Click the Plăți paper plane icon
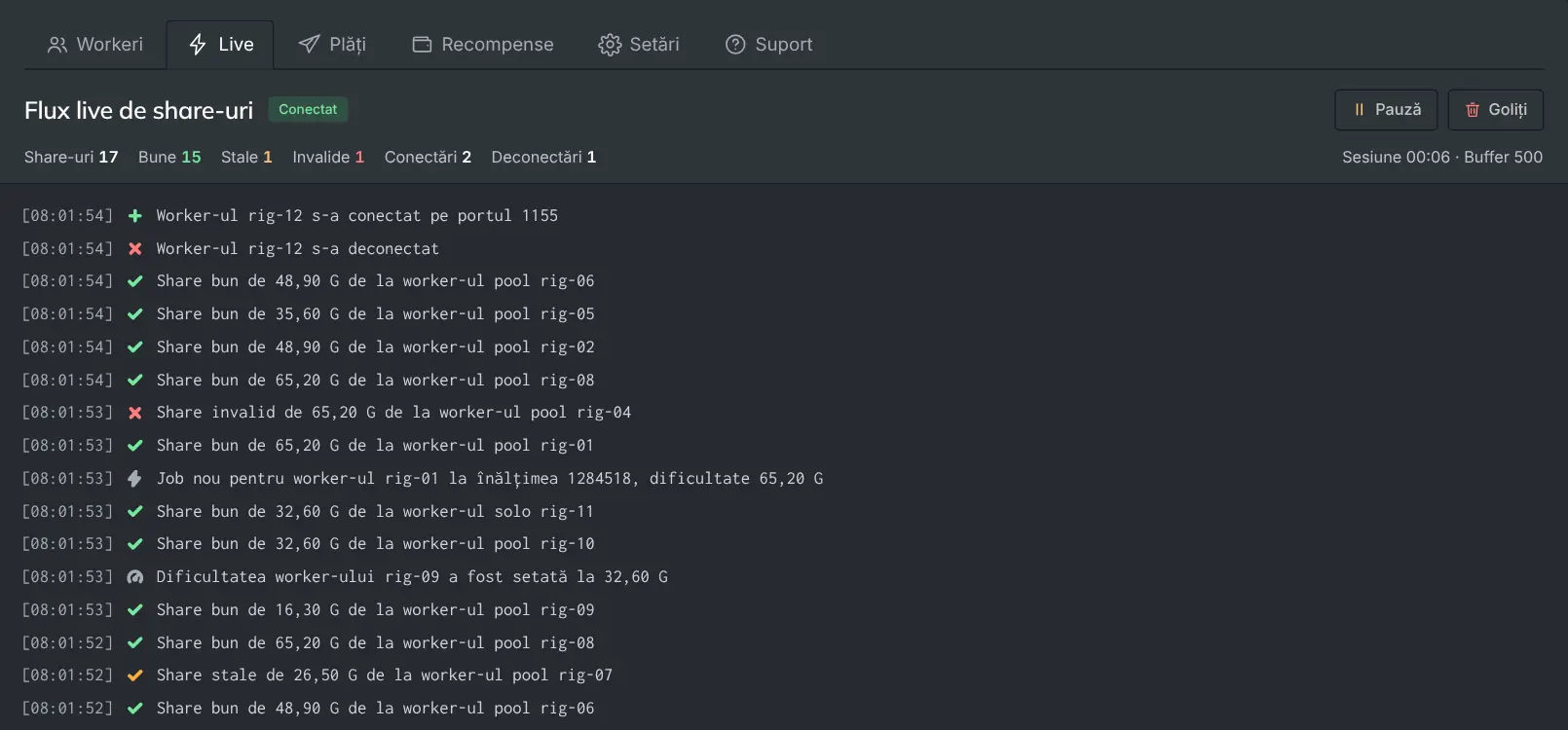1568x730 pixels. tap(309, 45)
